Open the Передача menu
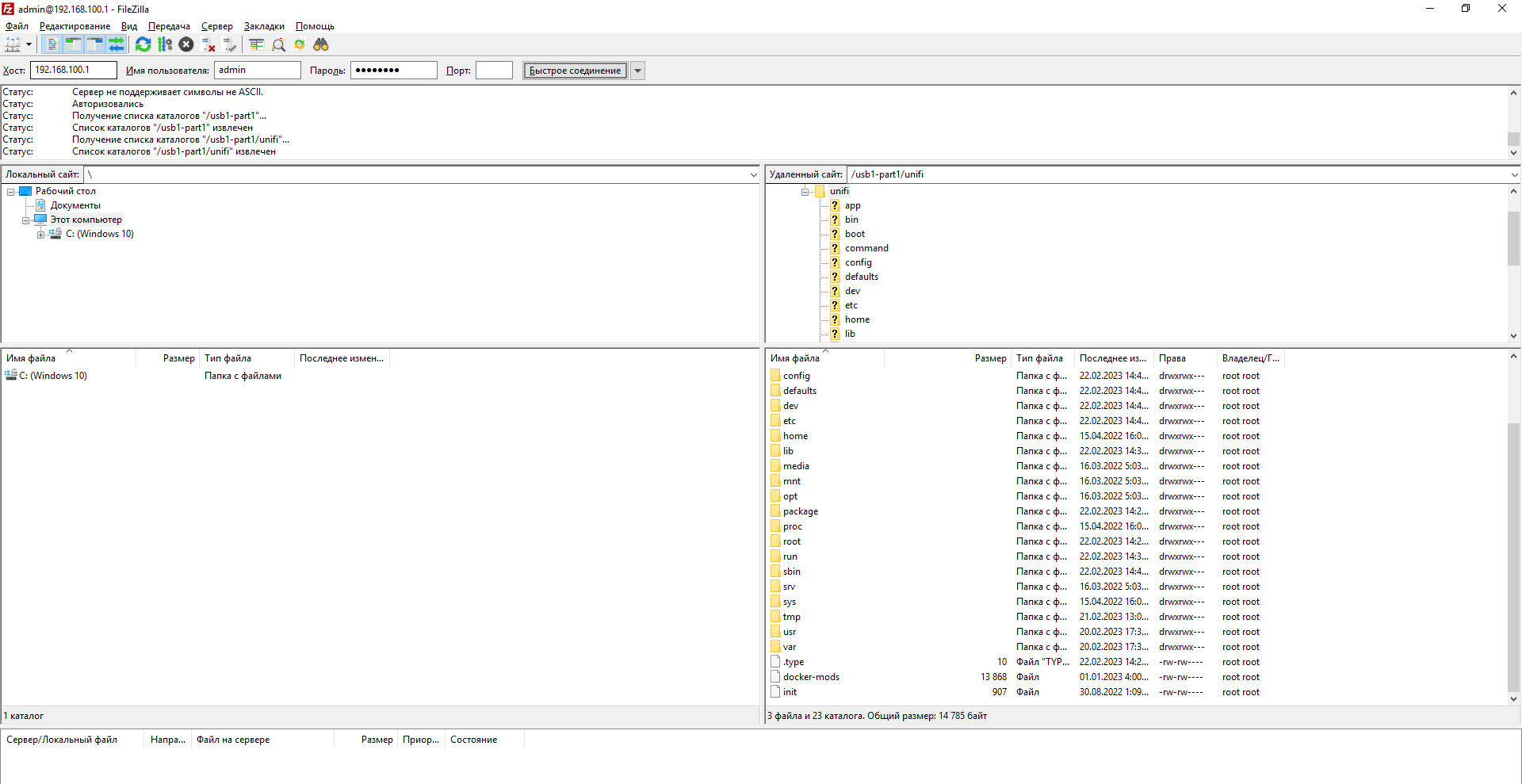Viewport: 1522px width, 784px height. click(169, 26)
